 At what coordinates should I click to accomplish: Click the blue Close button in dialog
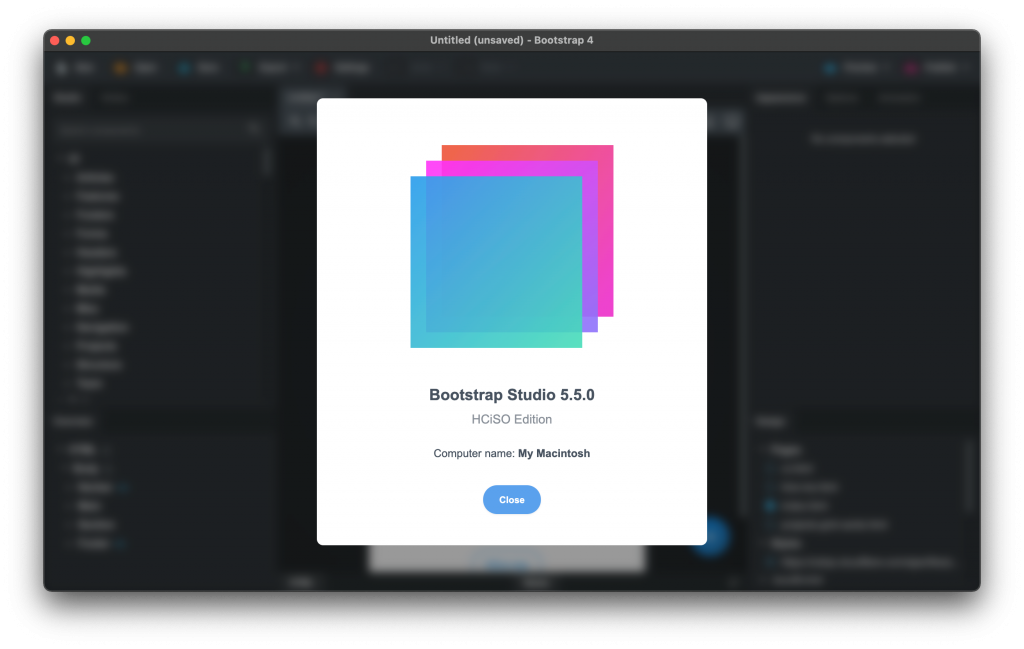(511, 499)
